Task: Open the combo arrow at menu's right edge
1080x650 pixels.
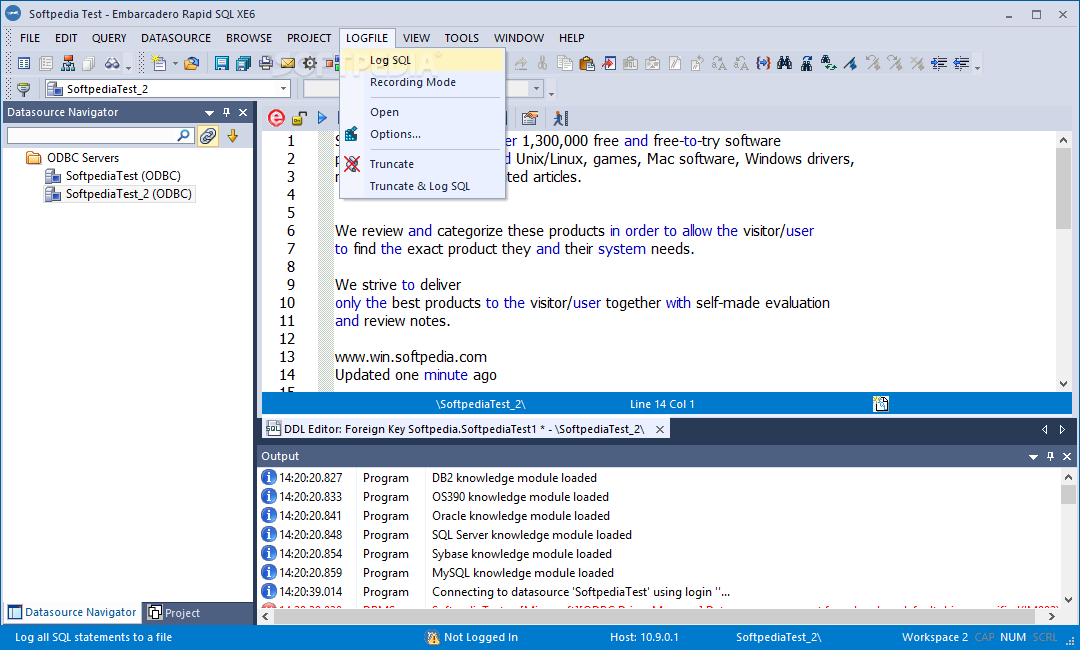Action: (536, 89)
